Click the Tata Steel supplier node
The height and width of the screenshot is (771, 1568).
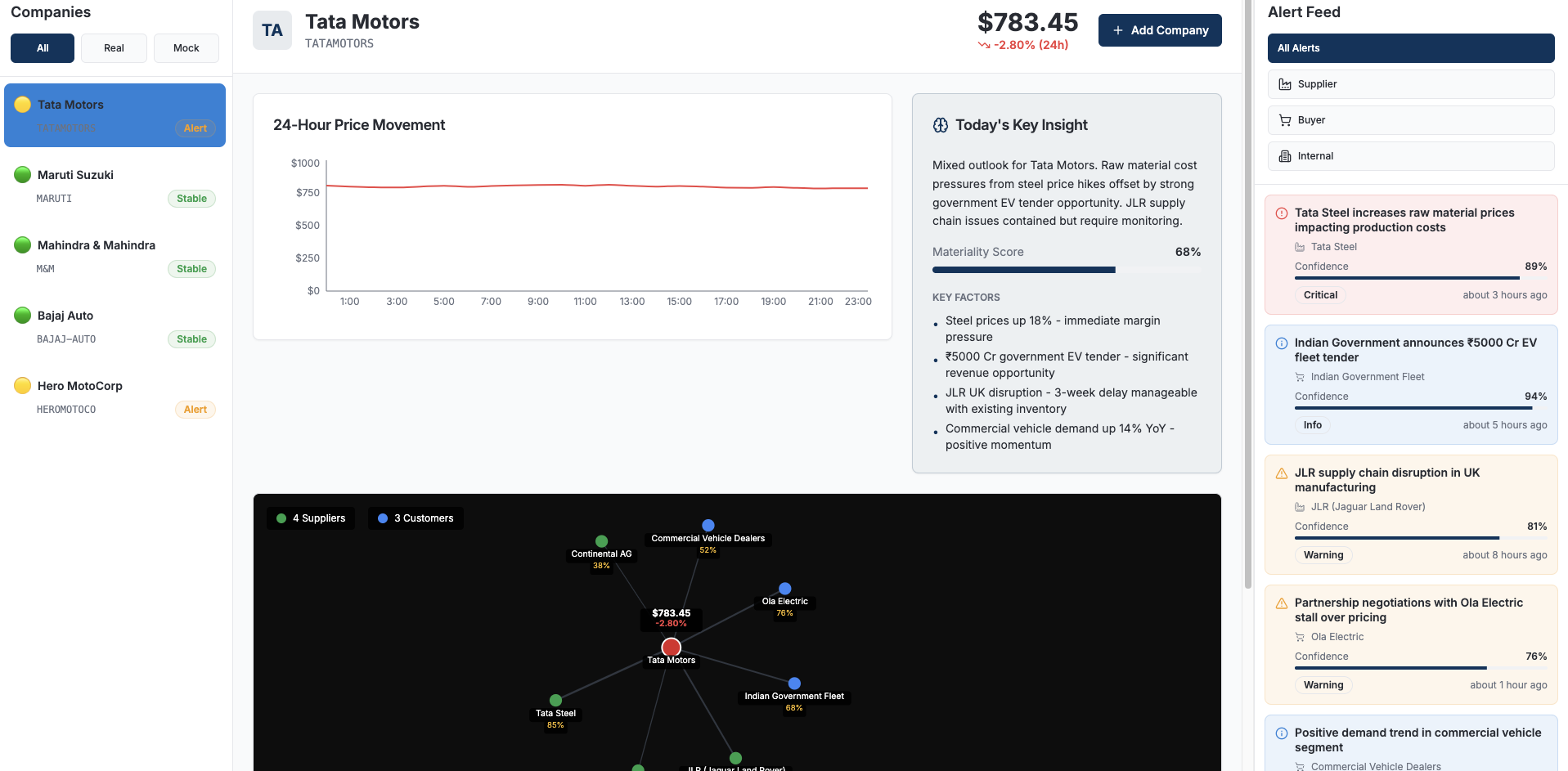(x=556, y=700)
